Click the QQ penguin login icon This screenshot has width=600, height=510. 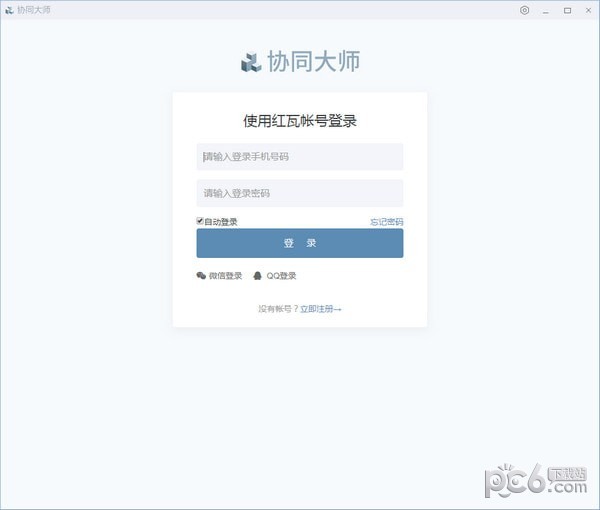pos(258,275)
